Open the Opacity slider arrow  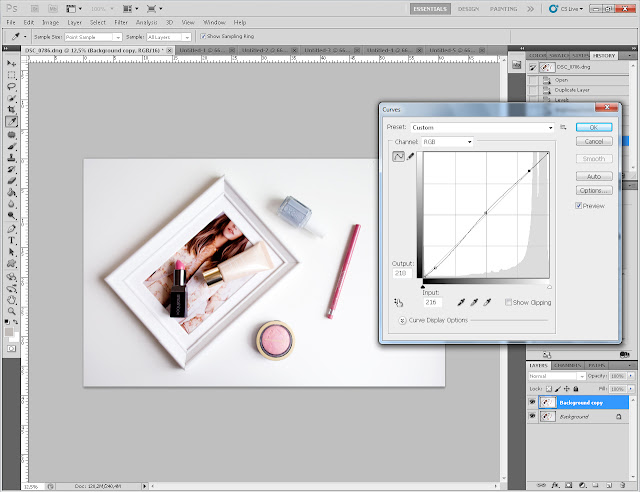[631, 376]
